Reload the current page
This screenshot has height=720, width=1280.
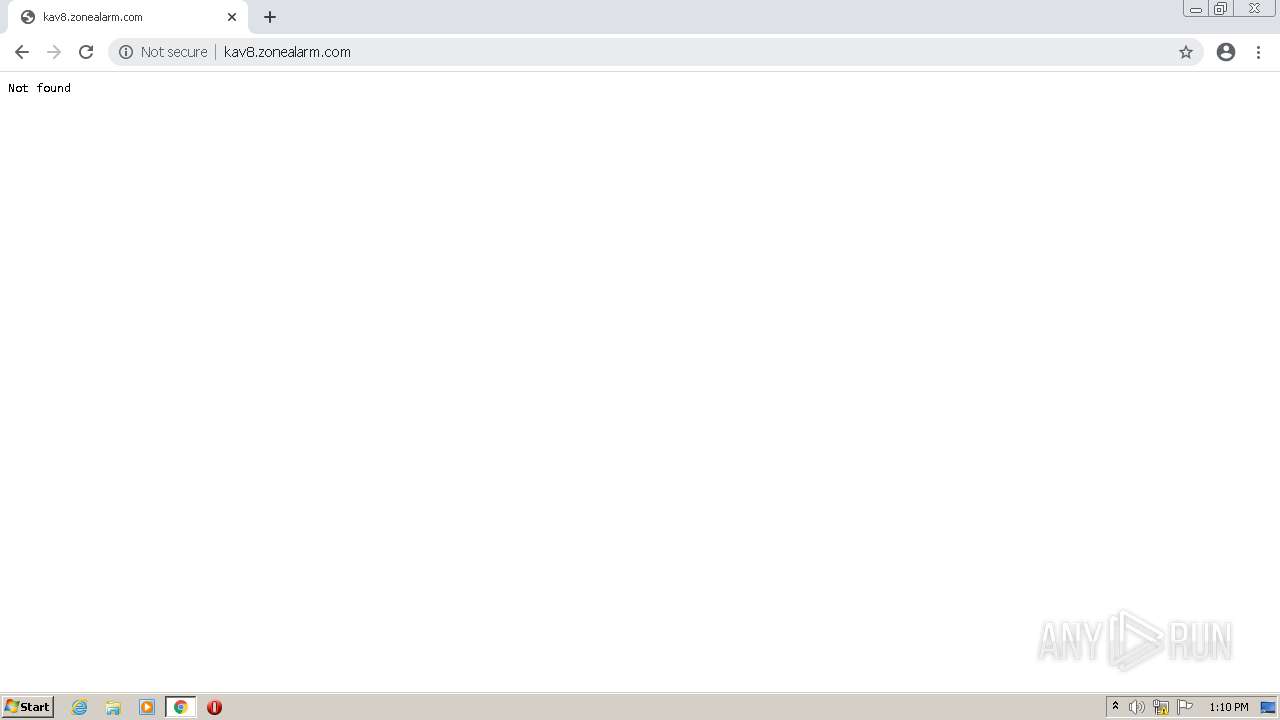(x=86, y=52)
